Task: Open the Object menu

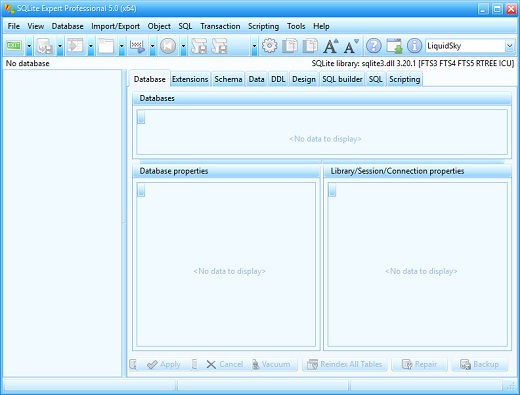Action: click(x=159, y=26)
